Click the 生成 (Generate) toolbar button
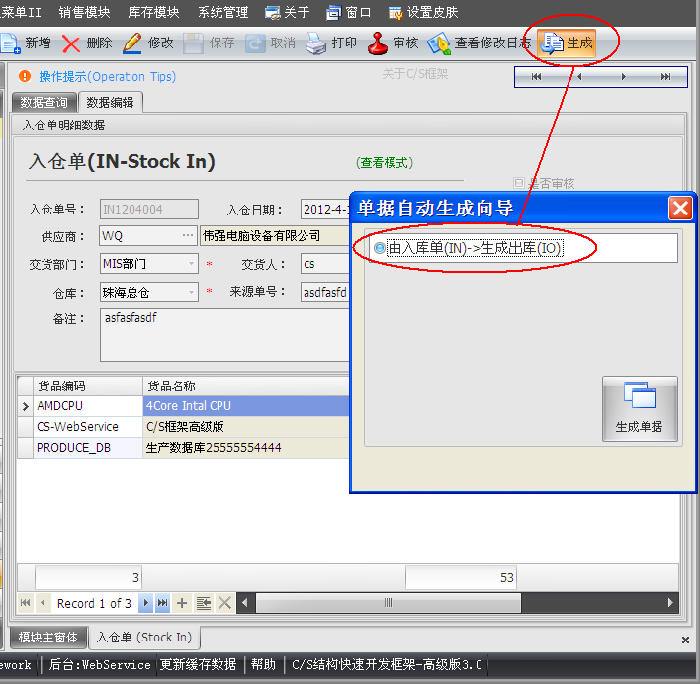The image size is (700, 684). [x=567, y=43]
